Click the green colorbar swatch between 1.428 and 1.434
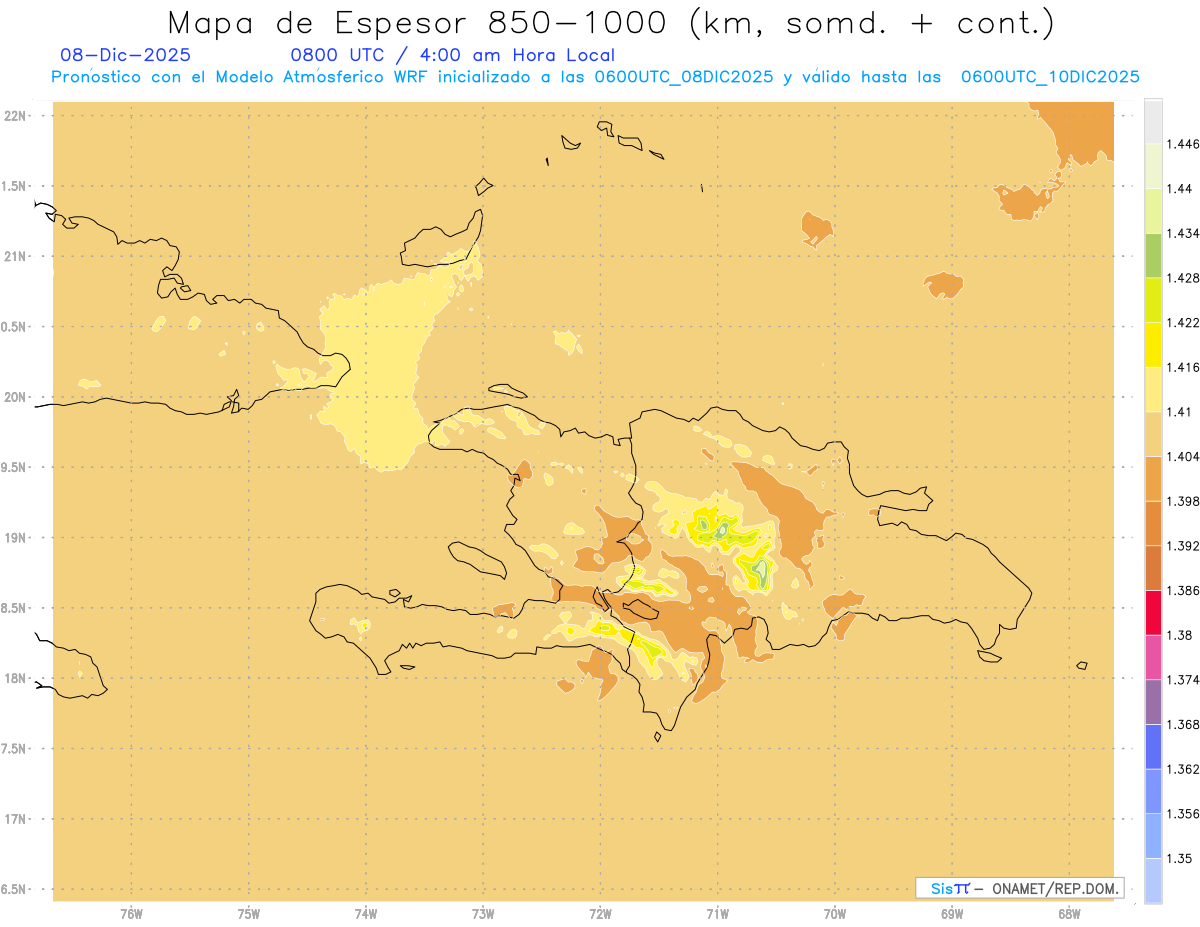 [x=1153, y=255]
